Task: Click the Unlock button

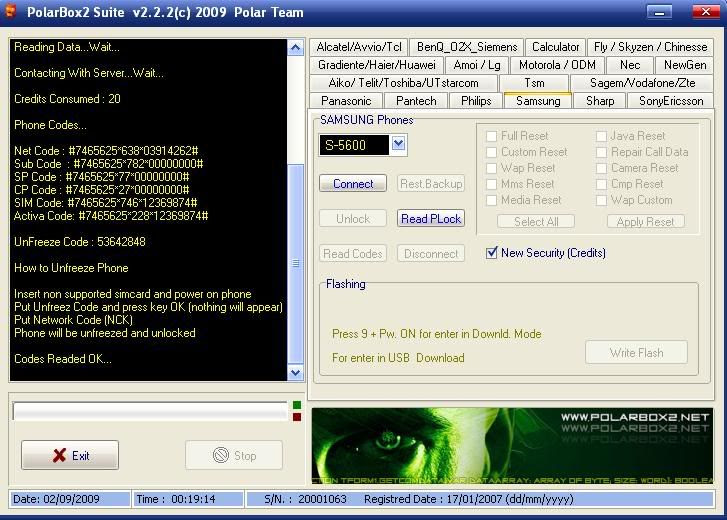Action: coord(353,218)
